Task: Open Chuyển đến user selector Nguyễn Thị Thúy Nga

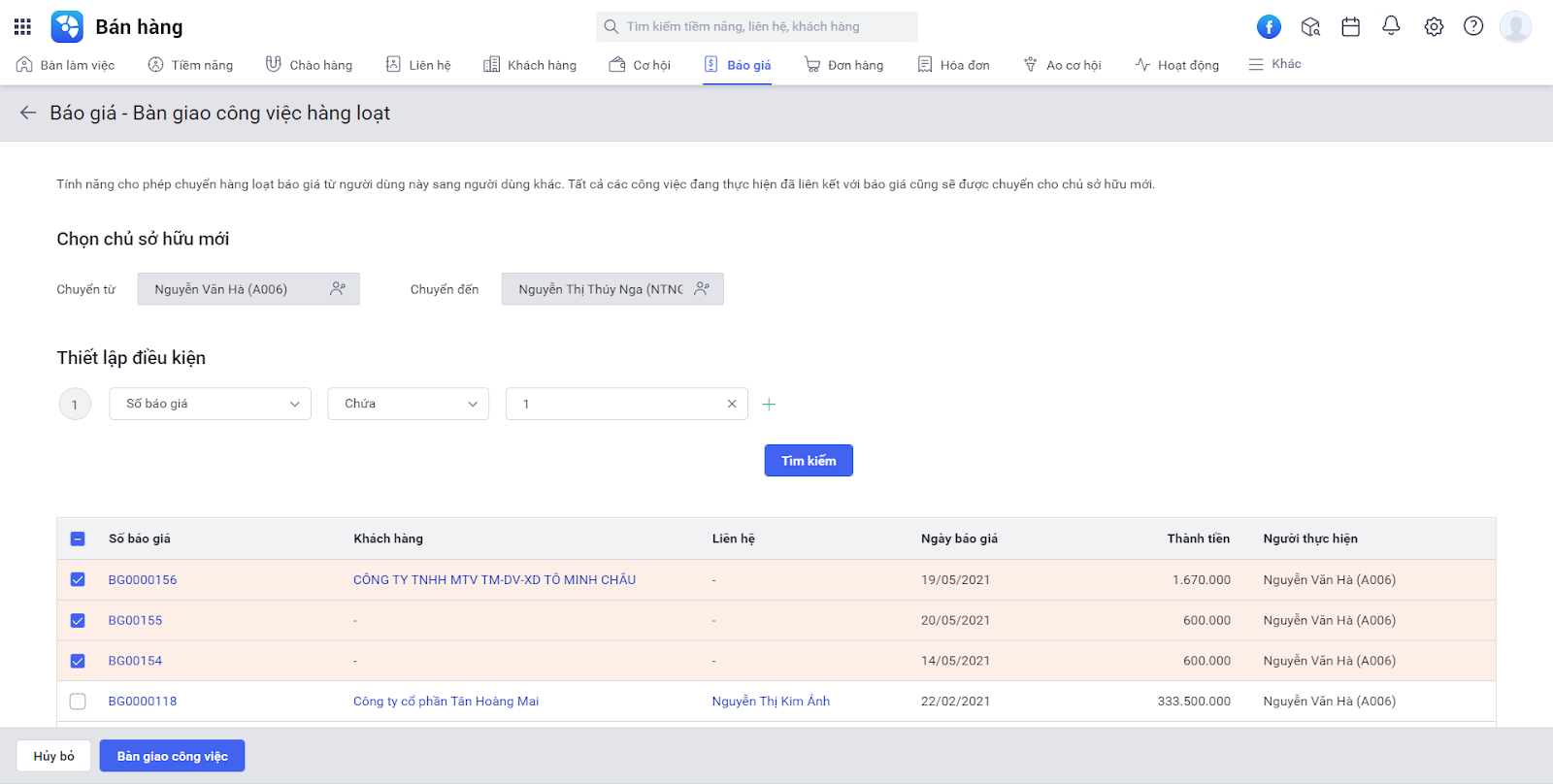Action: (612, 289)
